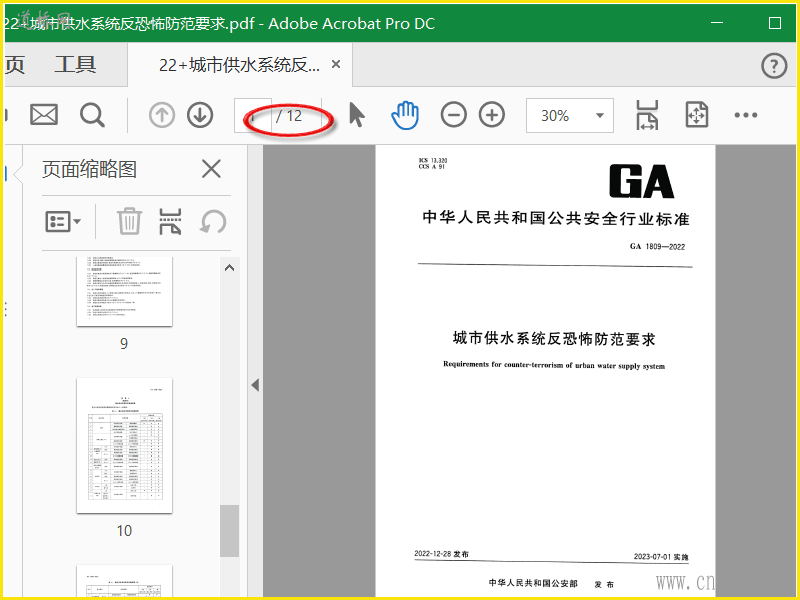Open more tools ellipsis menu
Viewport: 800px width, 600px height.
(x=745, y=115)
